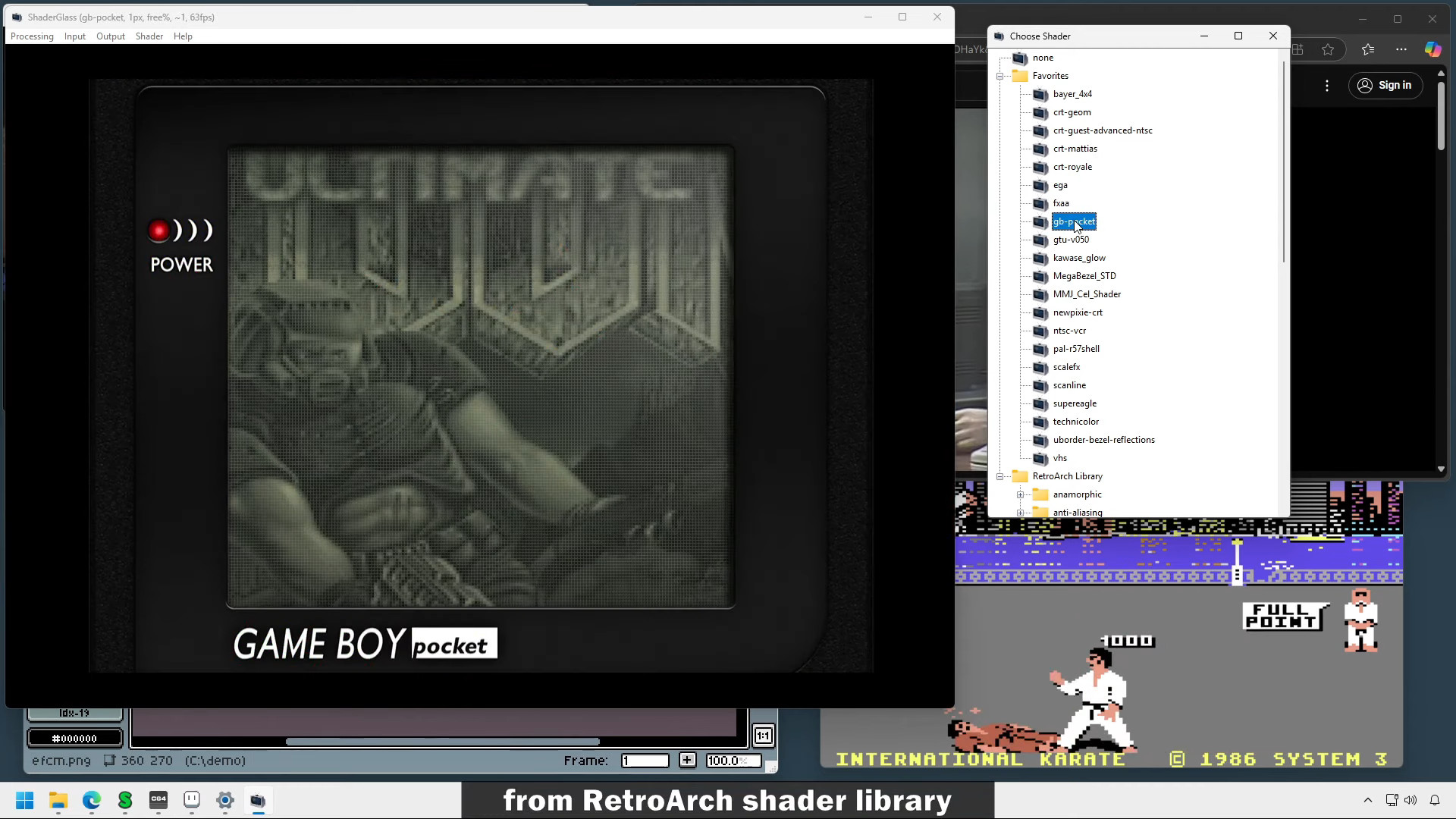
Task: Click the browser Copilot icon
Action: coord(1432,49)
